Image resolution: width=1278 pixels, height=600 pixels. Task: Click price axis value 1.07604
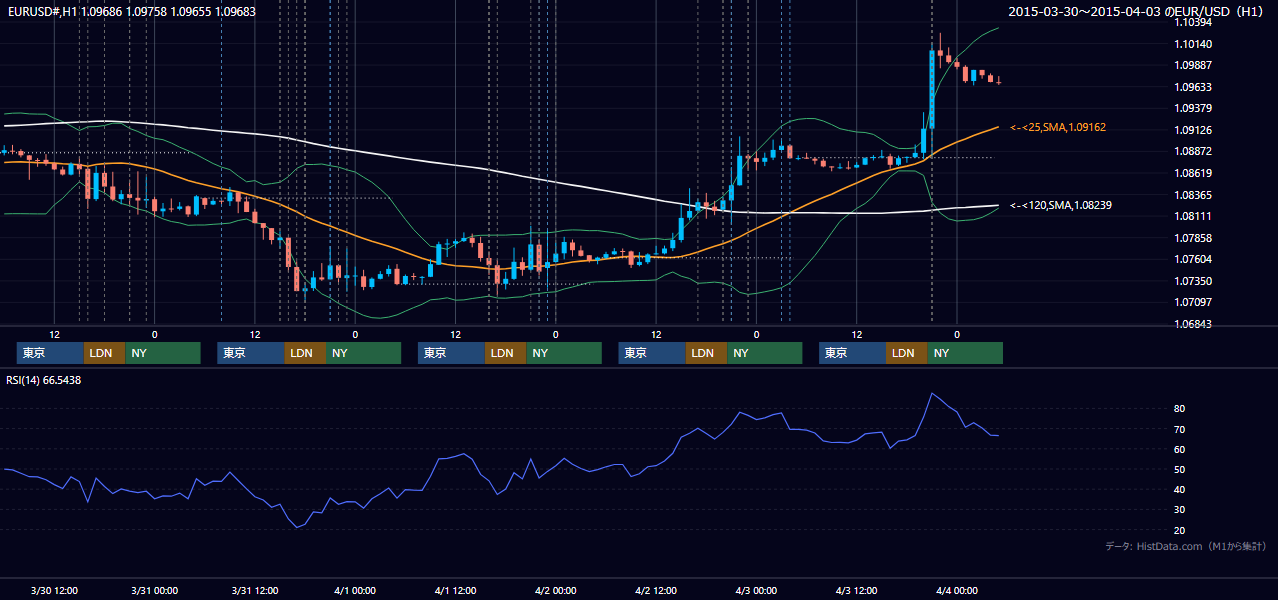[1194, 259]
